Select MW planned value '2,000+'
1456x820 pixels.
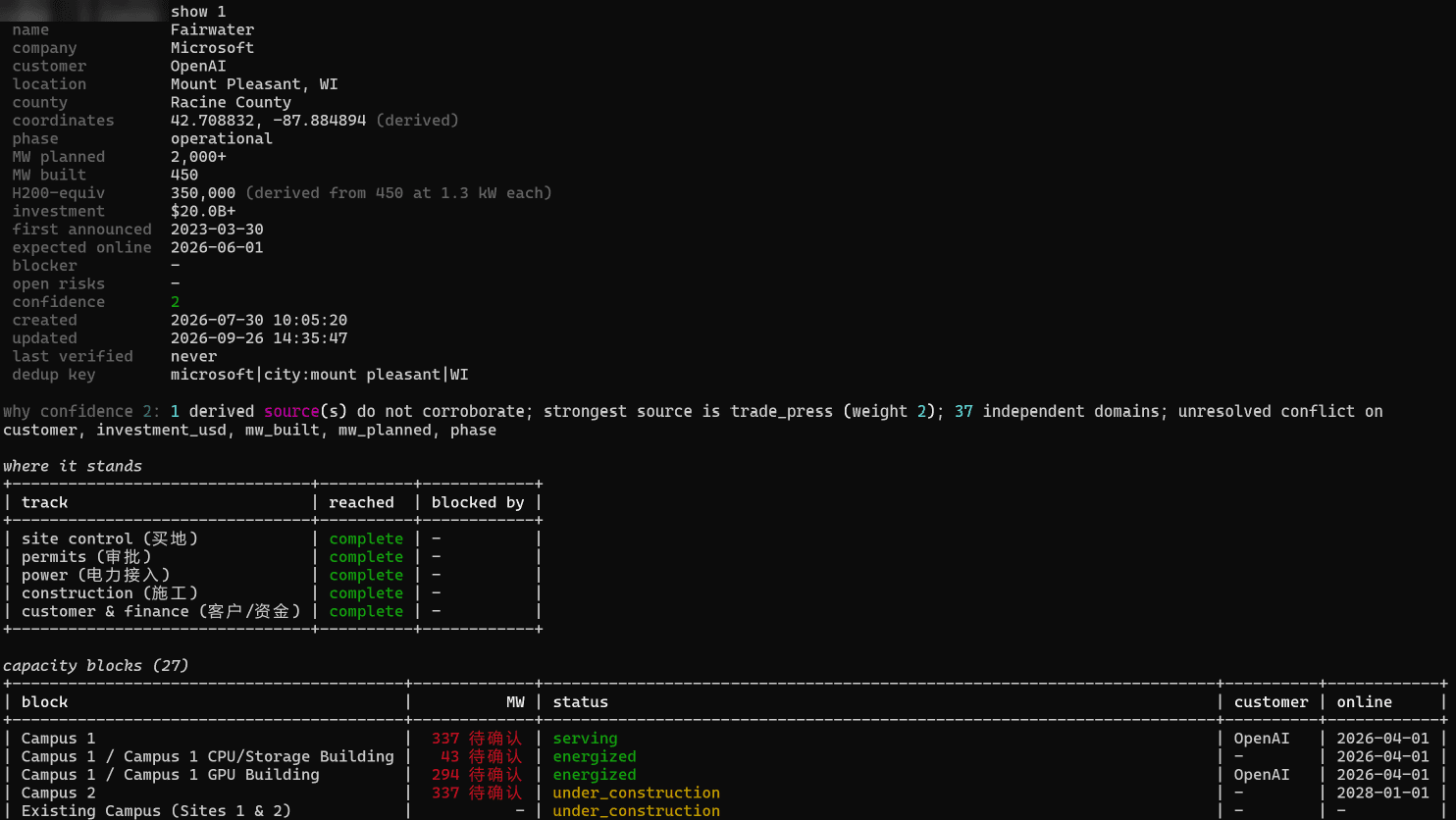[x=198, y=157]
